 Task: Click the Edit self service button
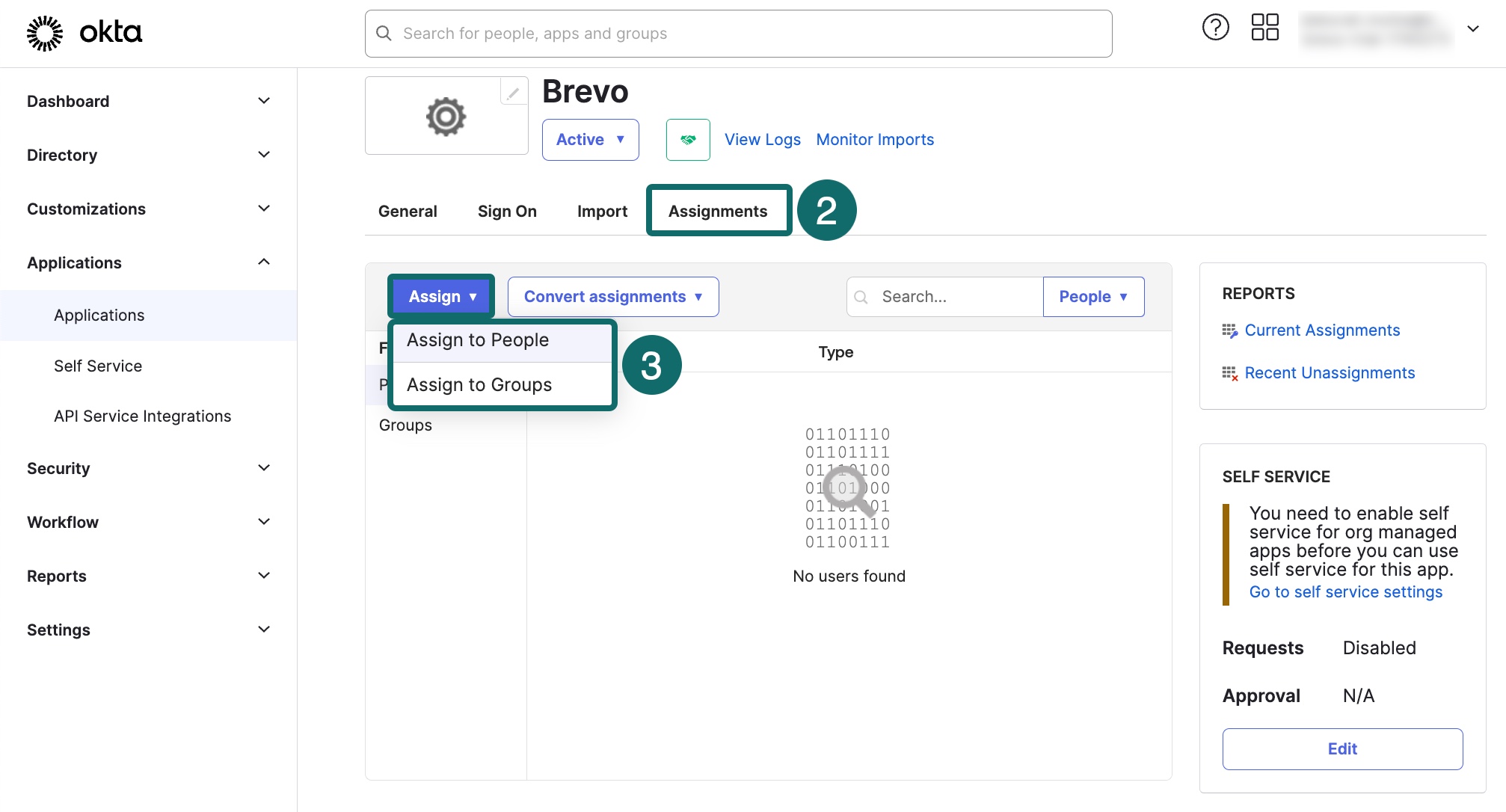pyautogui.click(x=1342, y=749)
